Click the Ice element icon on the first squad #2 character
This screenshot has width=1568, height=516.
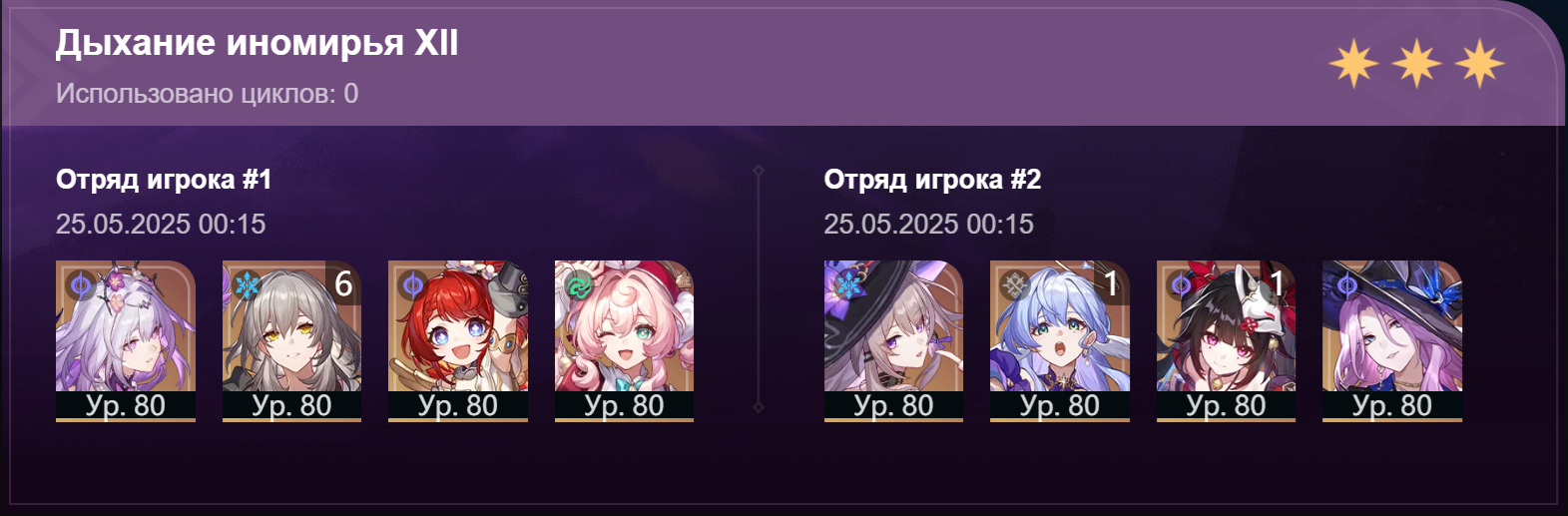pos(848,286)
